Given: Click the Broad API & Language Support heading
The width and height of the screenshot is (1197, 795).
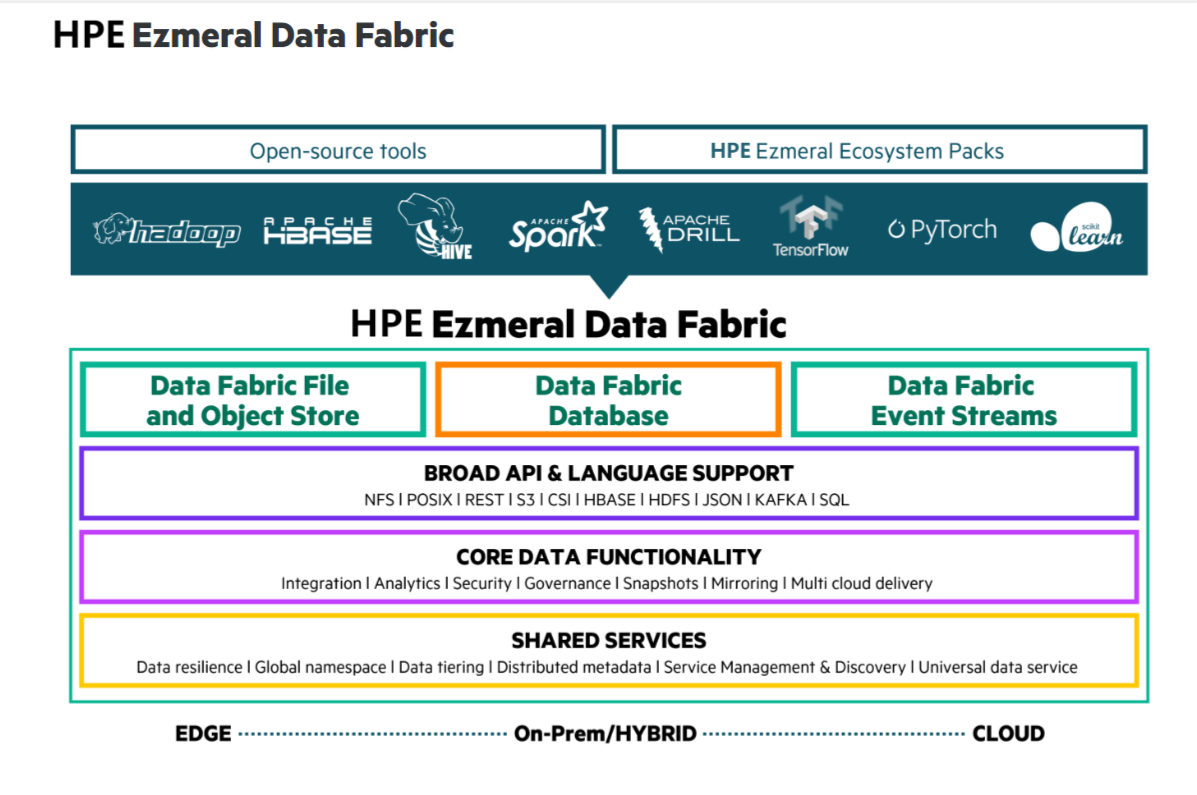Looking at the screenshot, I should [608, 473].
